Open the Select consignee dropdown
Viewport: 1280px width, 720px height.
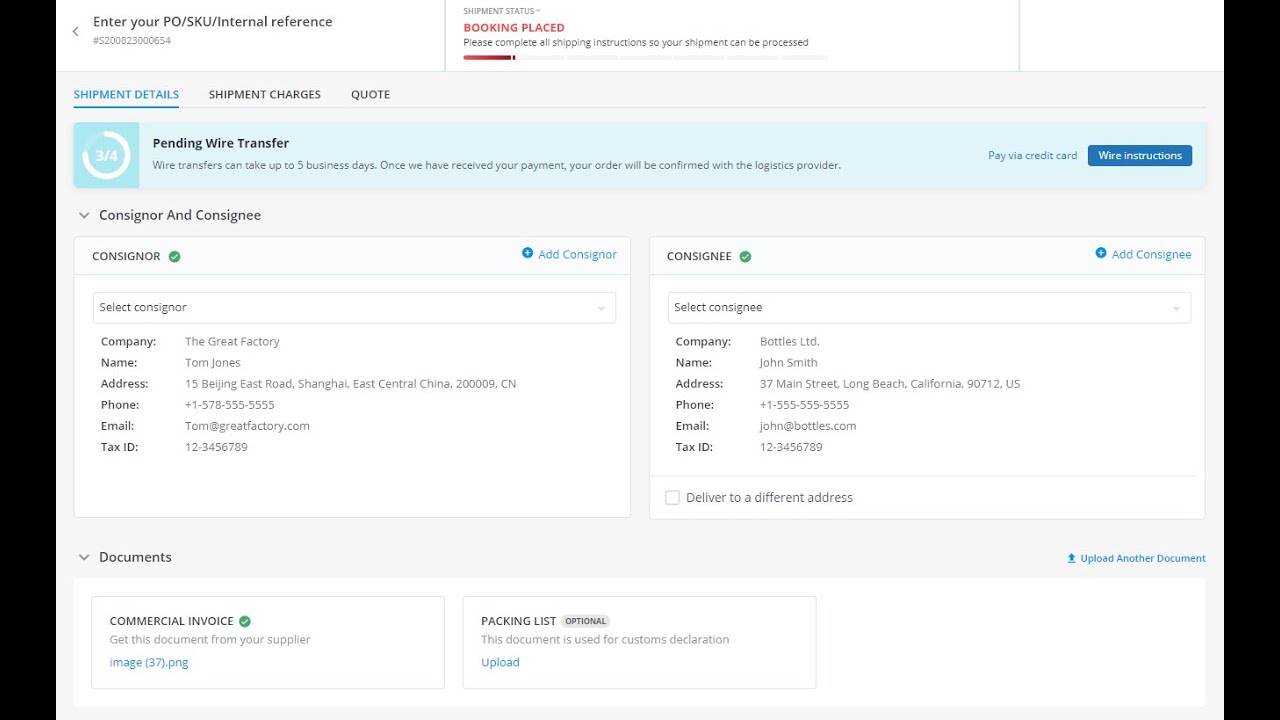[x=929, y=308]
